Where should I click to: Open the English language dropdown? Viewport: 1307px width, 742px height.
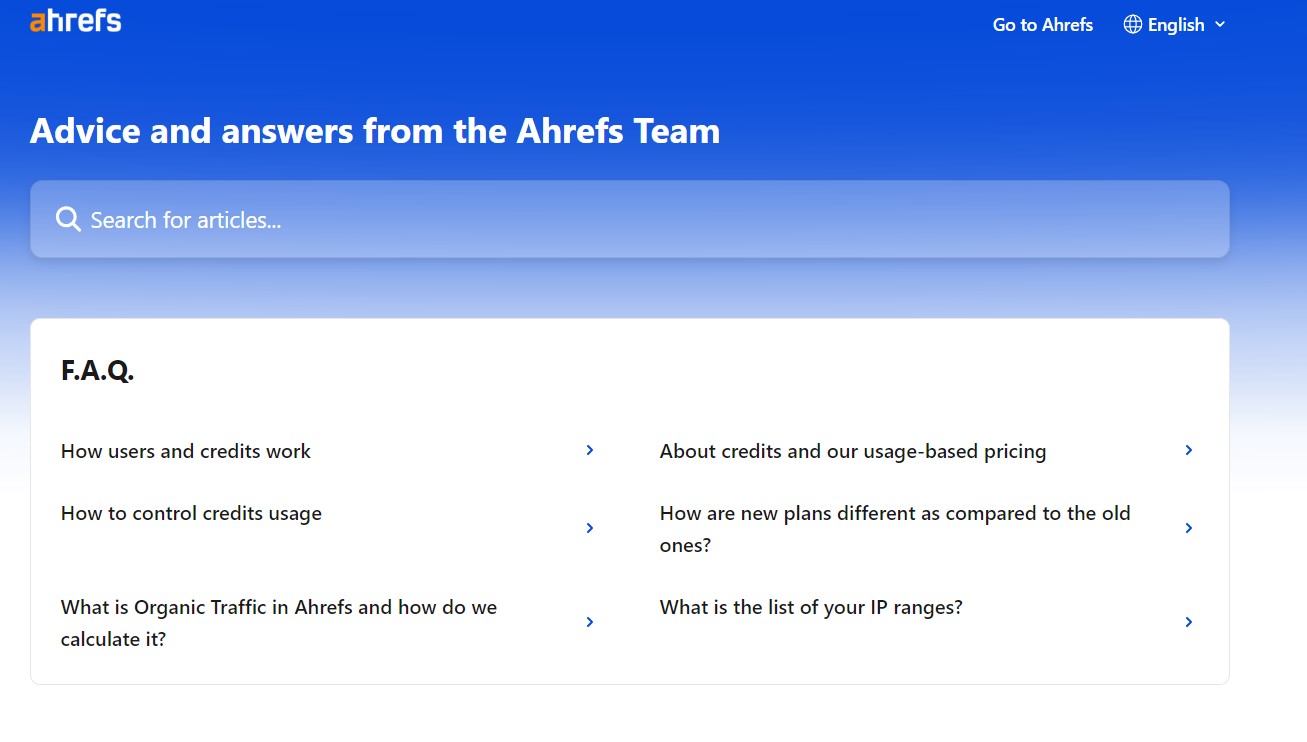point(1175,25)
